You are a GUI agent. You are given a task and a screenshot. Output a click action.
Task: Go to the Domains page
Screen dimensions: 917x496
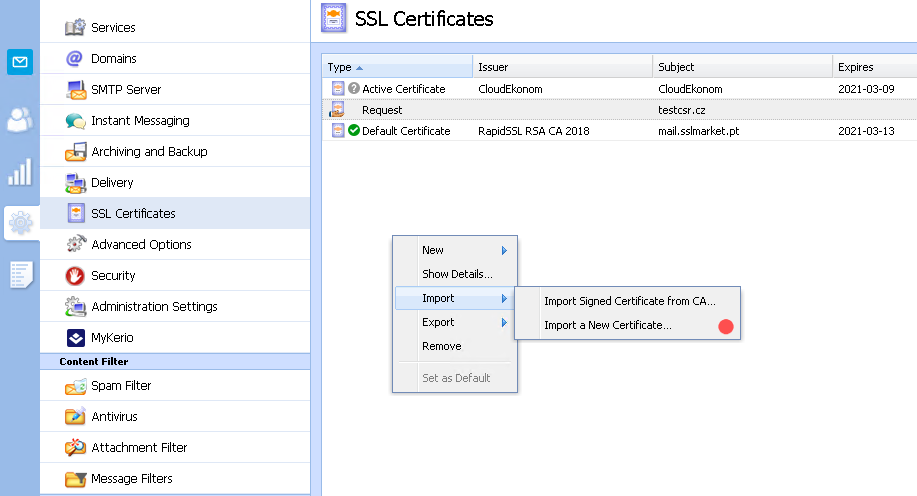pos(175,58)
